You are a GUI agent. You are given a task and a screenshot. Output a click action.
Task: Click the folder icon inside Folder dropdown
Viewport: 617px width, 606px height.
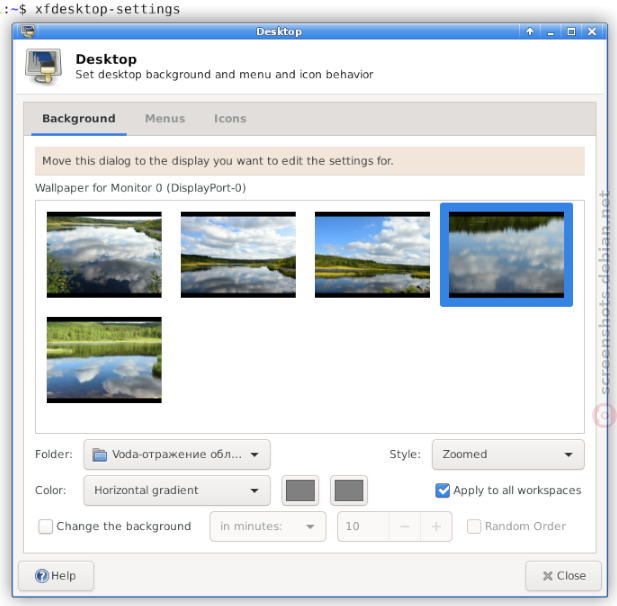[100, 455]
